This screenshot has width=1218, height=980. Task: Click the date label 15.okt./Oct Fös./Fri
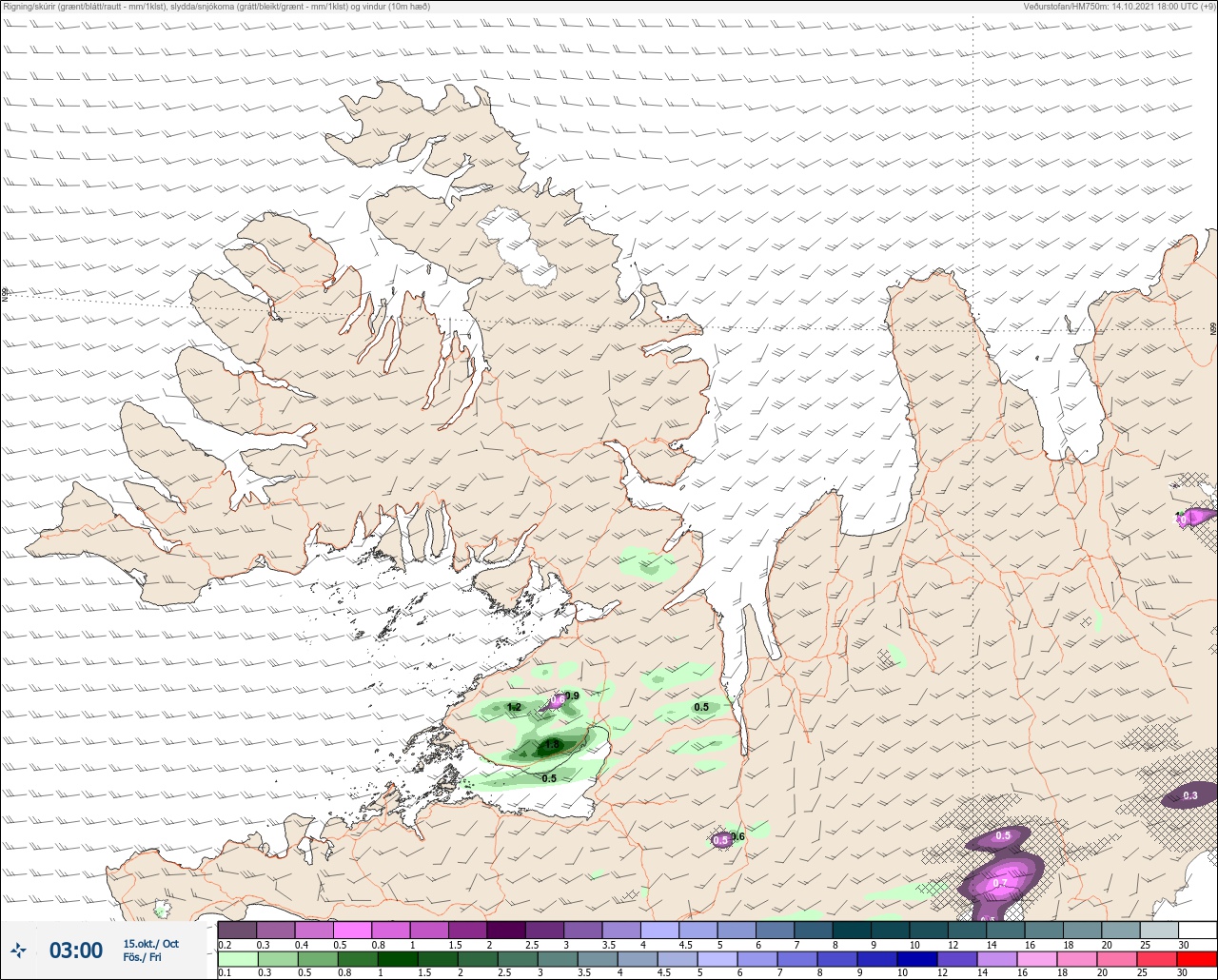(150, 951)
